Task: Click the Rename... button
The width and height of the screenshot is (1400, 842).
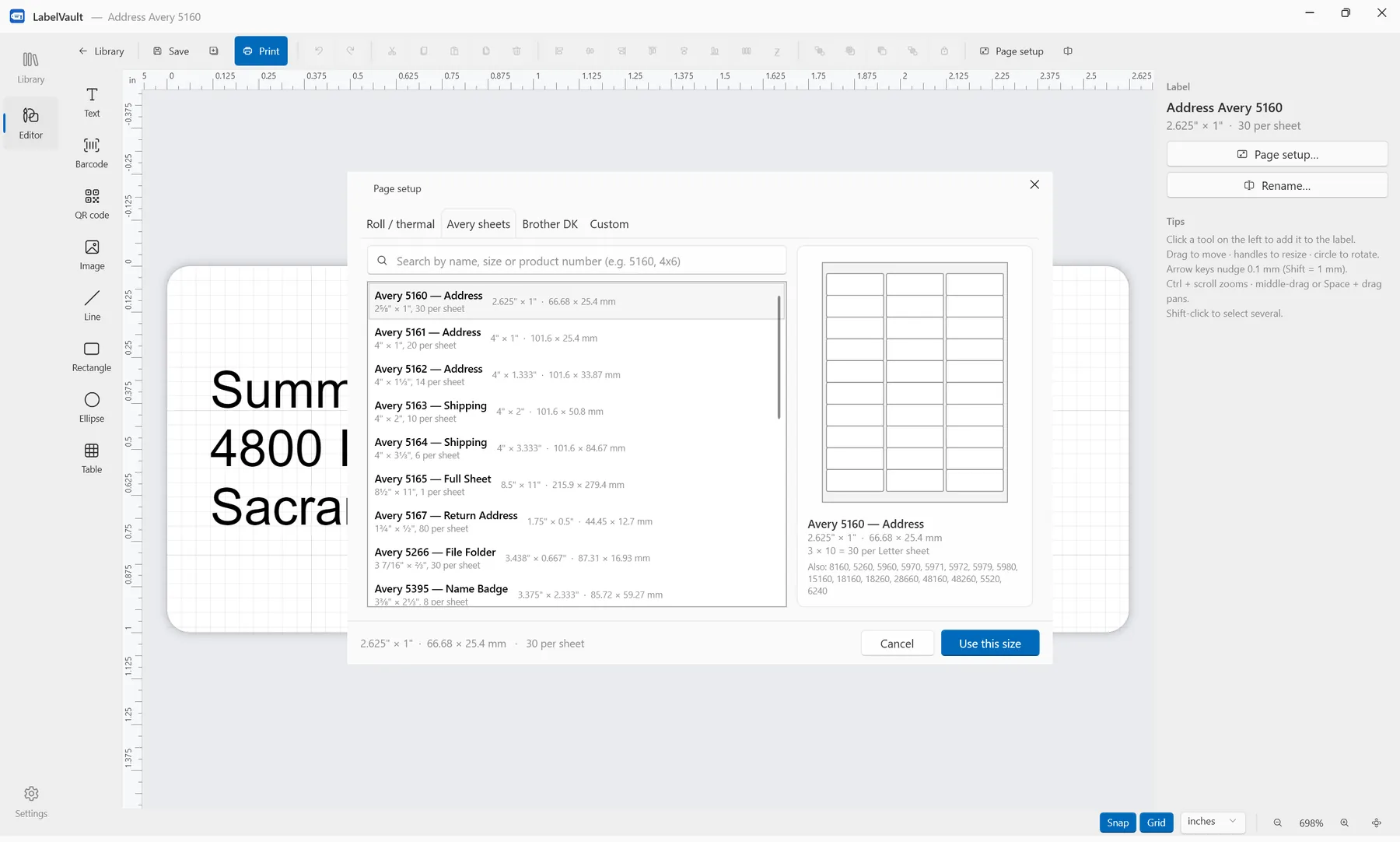Action: click(x=1277, y=185)
